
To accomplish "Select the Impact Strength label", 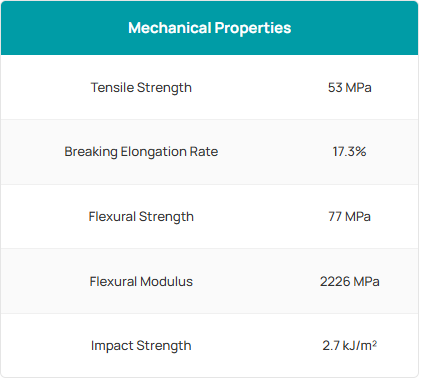I will pos(141,346).
